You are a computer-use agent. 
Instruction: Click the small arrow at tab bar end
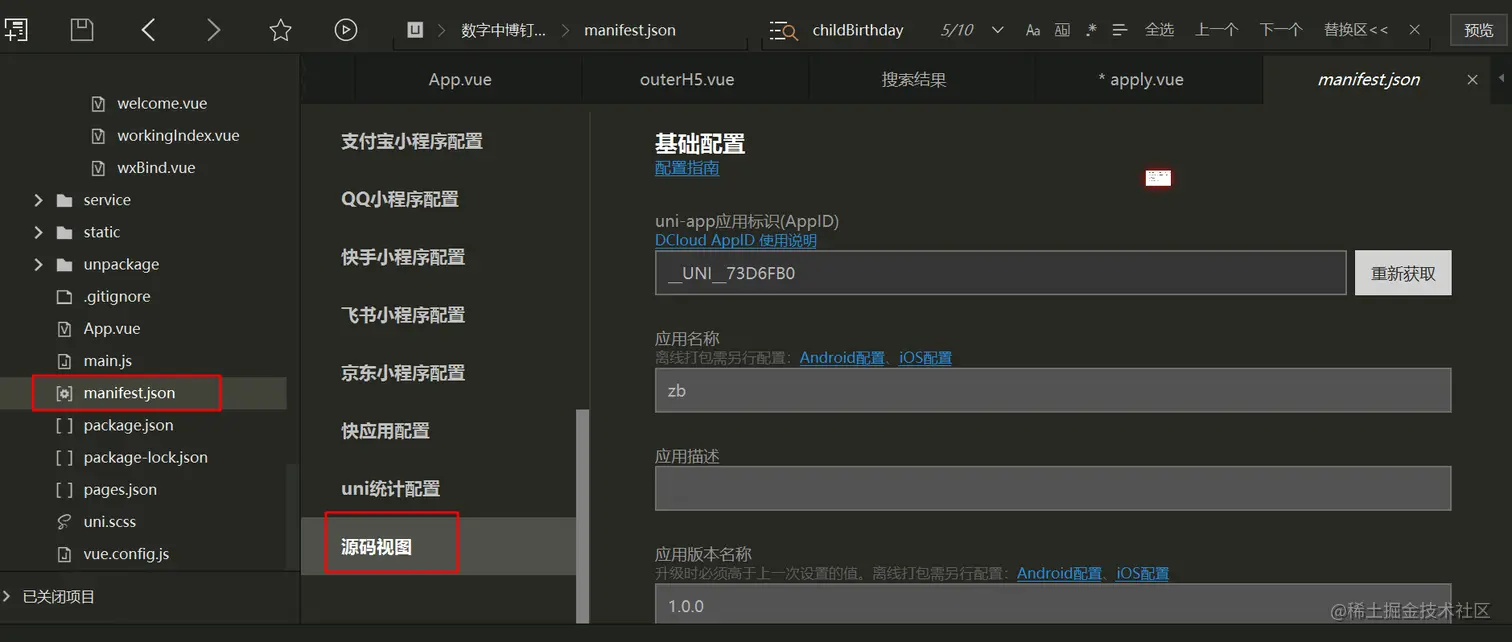tap(1501, 78)
